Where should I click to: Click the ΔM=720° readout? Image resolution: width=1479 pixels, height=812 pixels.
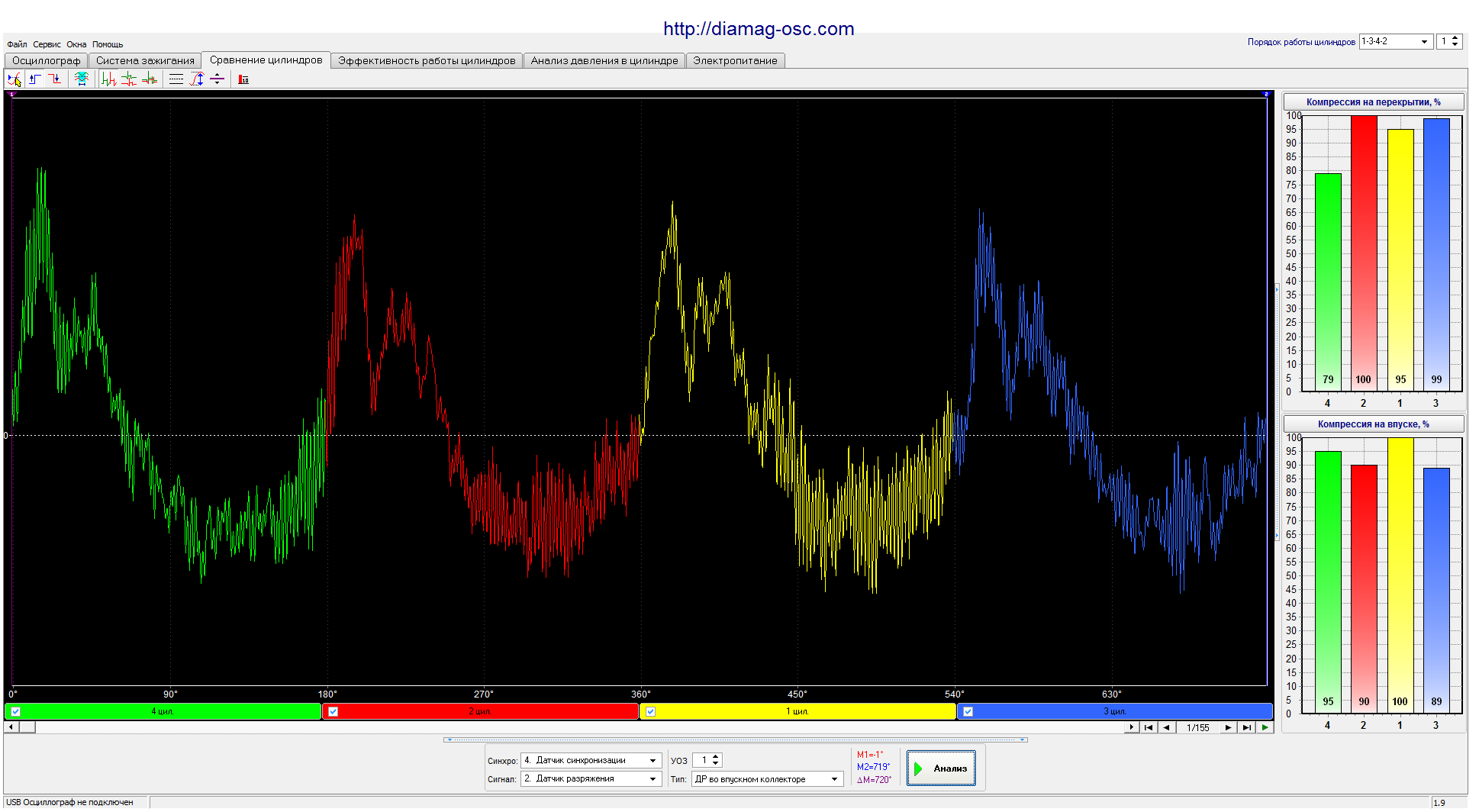tap(874, 780)
